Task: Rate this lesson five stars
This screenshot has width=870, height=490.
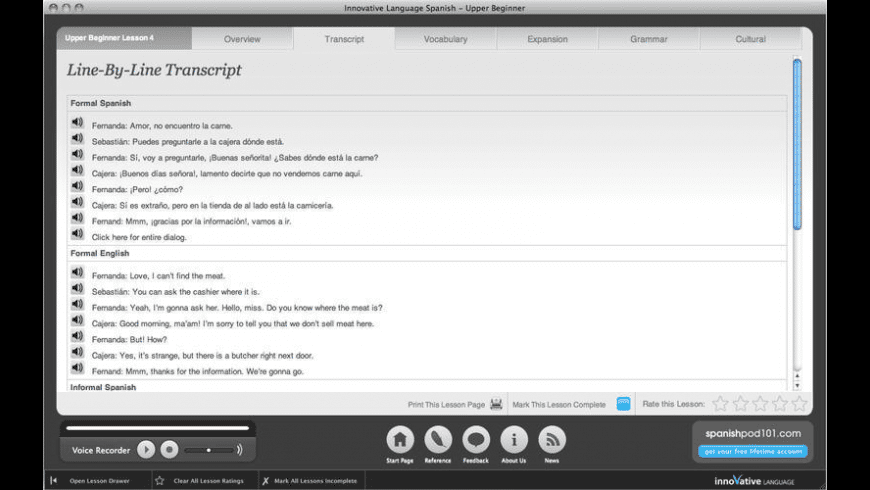Action: pyautogui.click(x=800, y=403)
